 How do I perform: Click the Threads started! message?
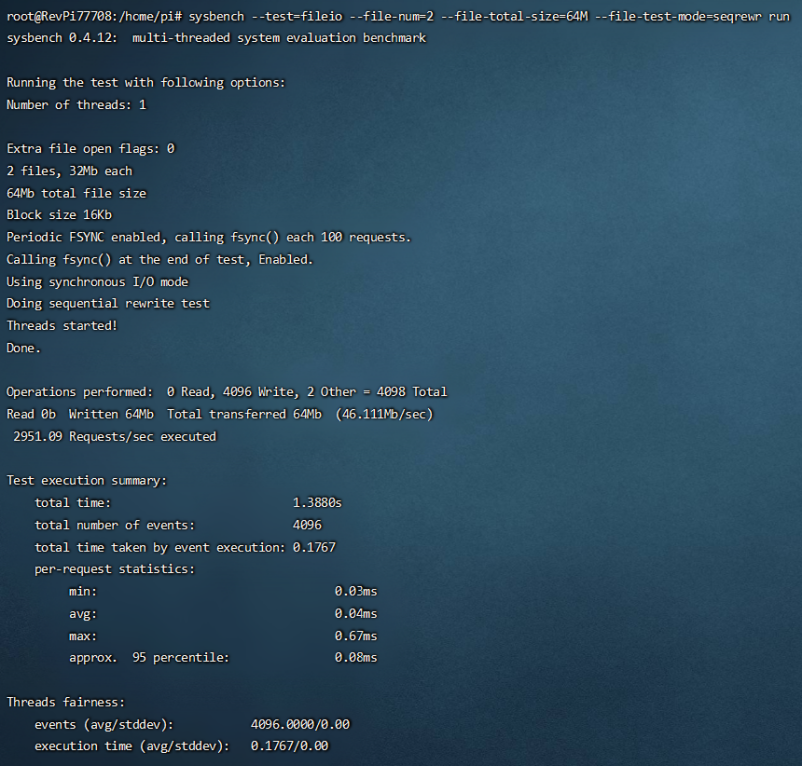click(x=63, y=325)
